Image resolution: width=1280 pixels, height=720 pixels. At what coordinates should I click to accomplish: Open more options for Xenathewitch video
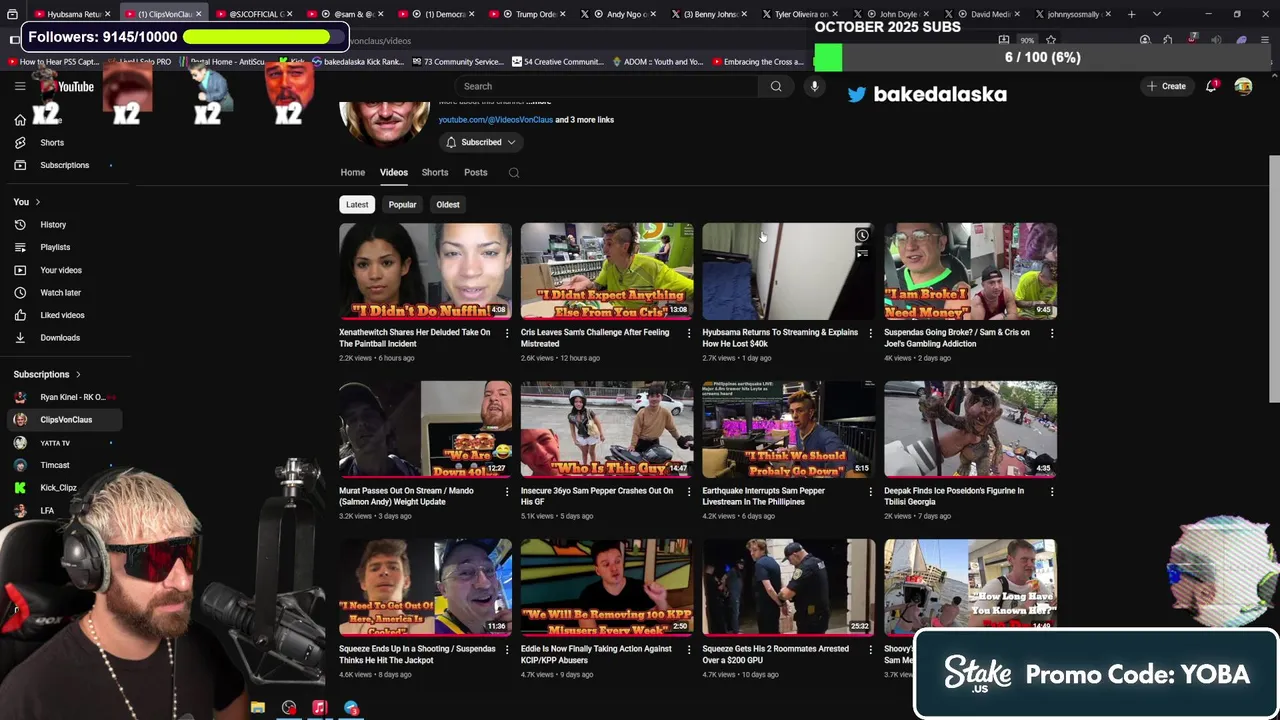[x=506, y=333]
